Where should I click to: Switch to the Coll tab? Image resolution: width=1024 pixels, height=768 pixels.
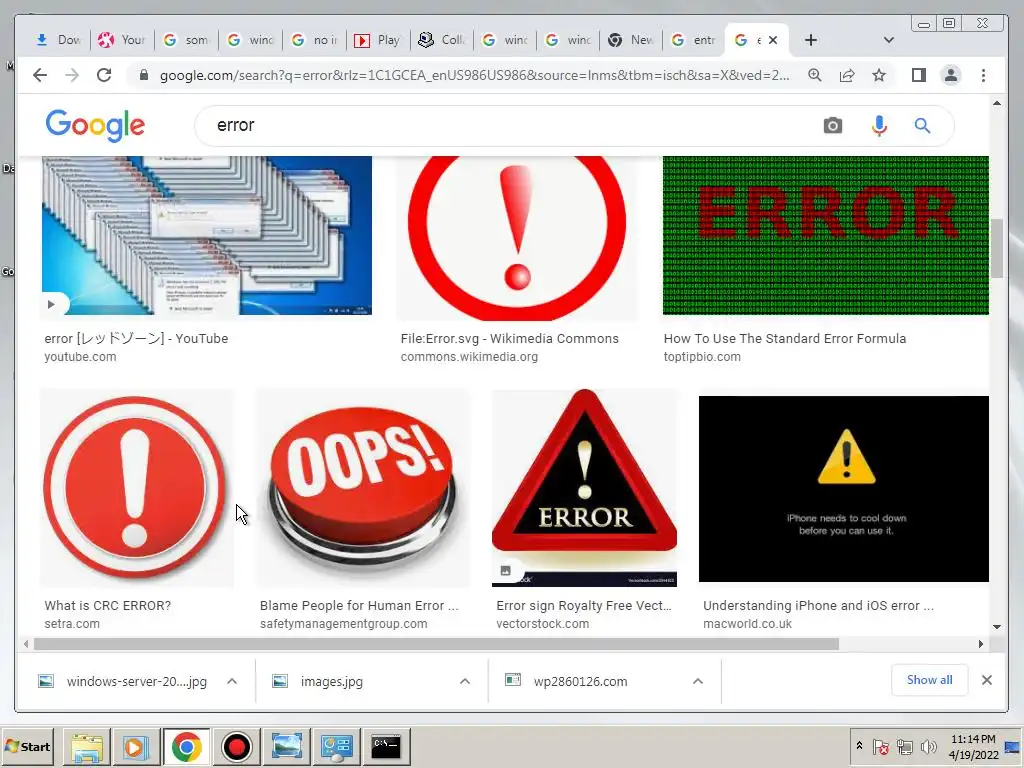pyautogui.click(x=442, y=40)
